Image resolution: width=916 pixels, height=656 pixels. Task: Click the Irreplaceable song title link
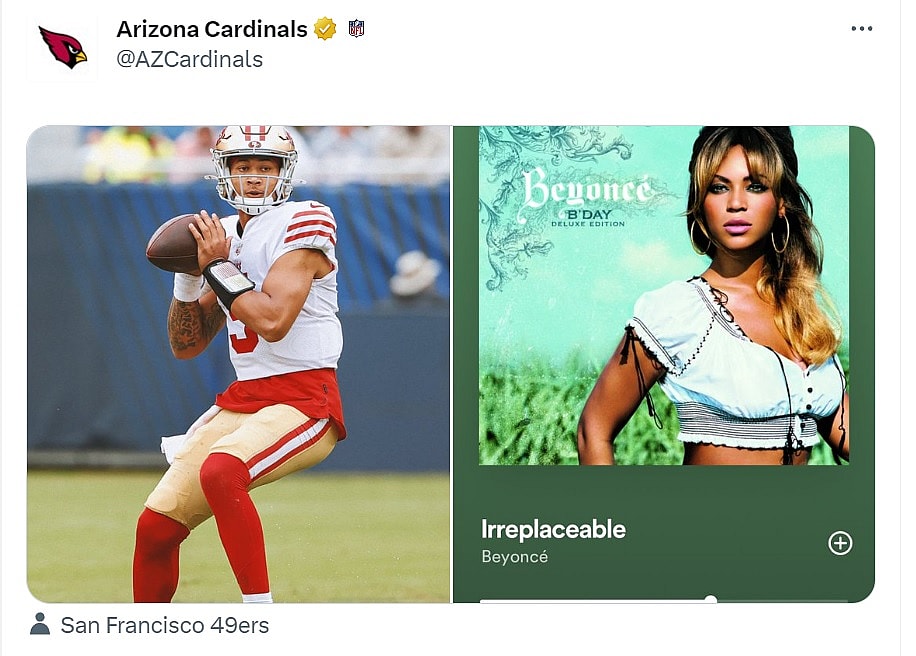coord(552,529)
